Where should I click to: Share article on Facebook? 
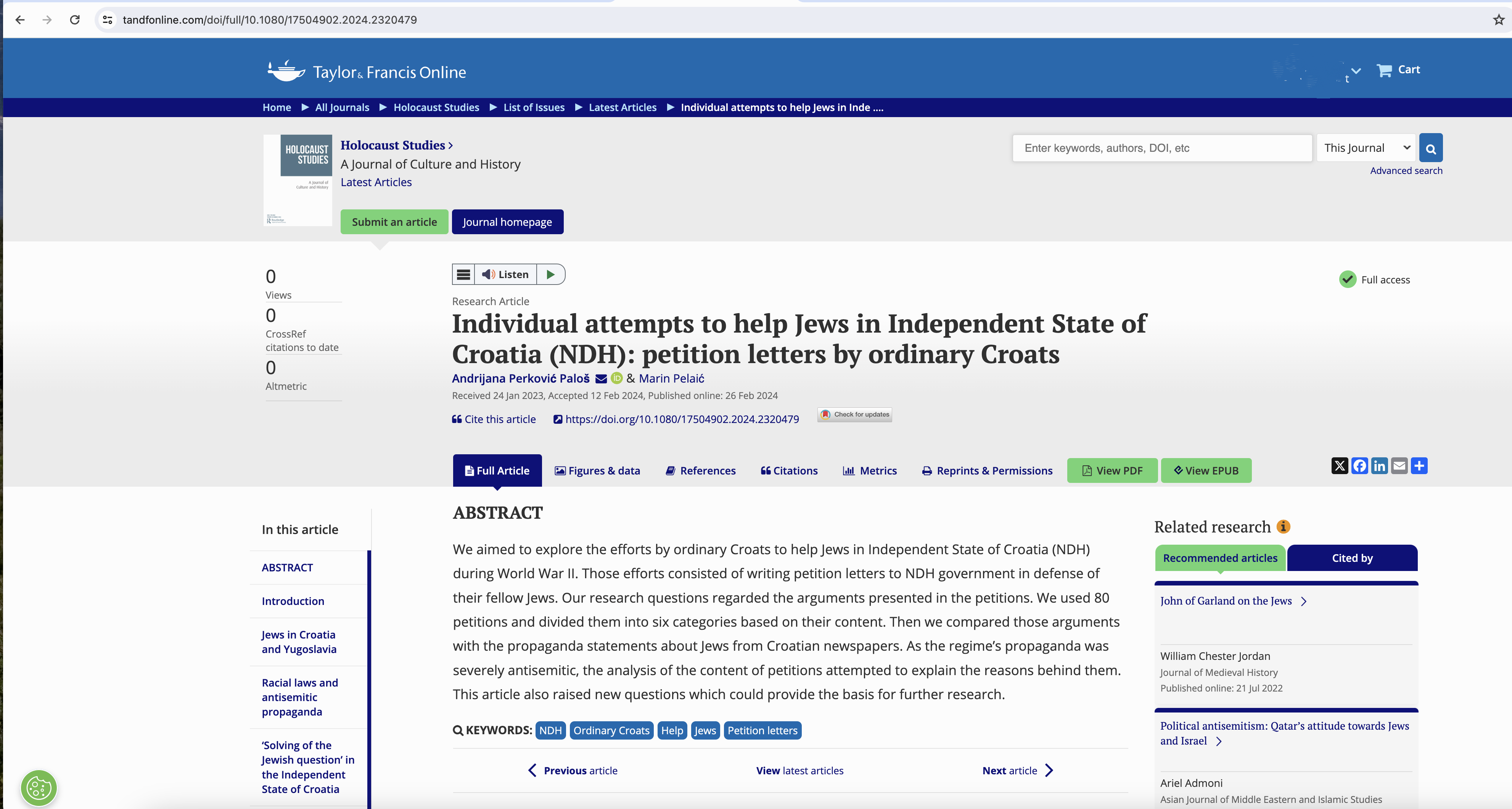tap(1359, 466)
